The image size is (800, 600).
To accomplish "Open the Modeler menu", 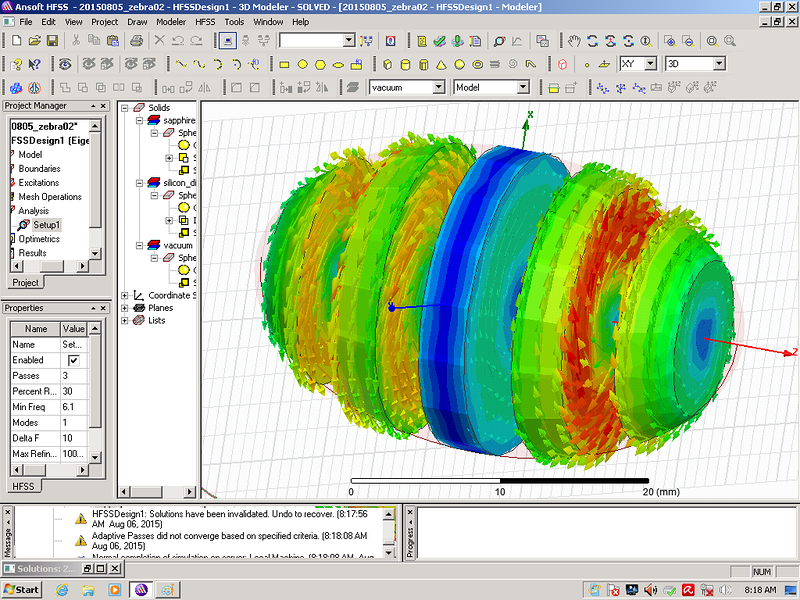I will (x=171, y=21).
